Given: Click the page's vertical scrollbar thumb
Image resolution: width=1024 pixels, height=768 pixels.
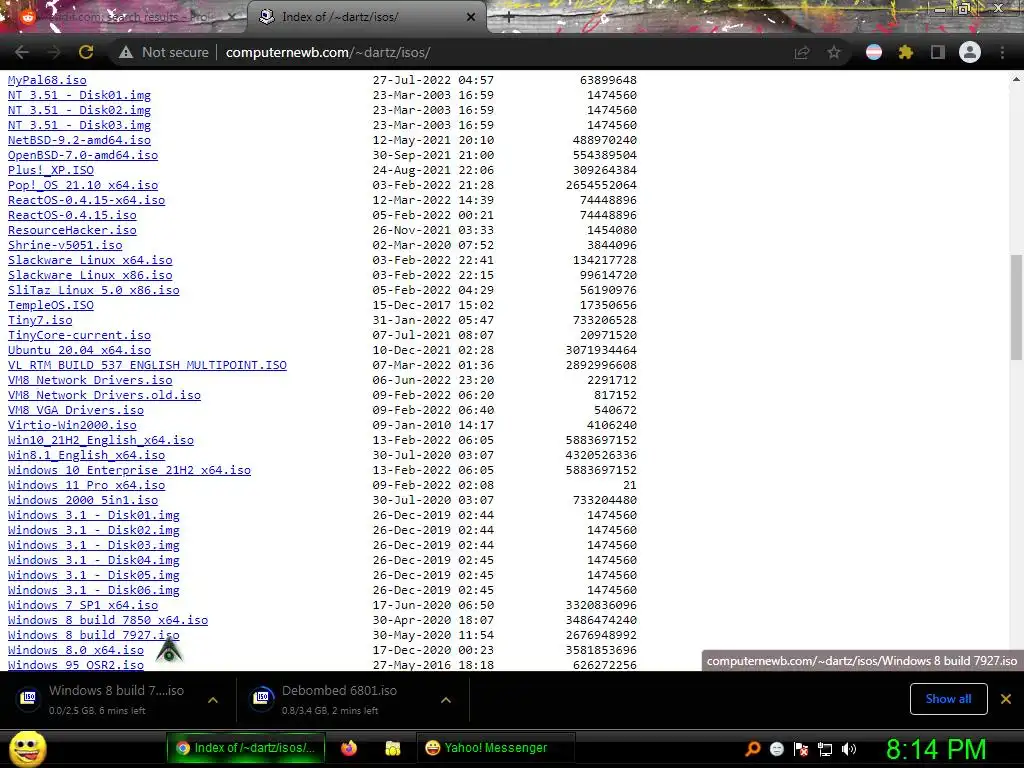Looking at the screenshot, I should tap(1016, 307).
